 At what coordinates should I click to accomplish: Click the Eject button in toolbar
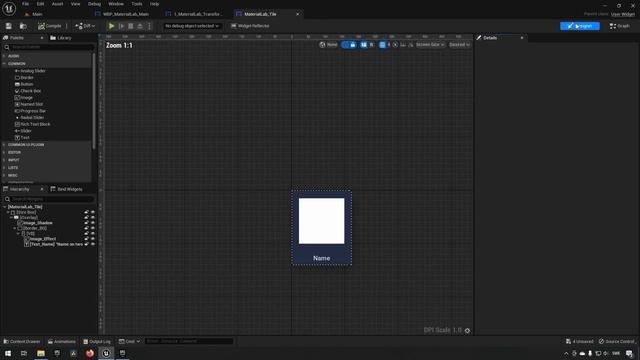tap(140, 26)
